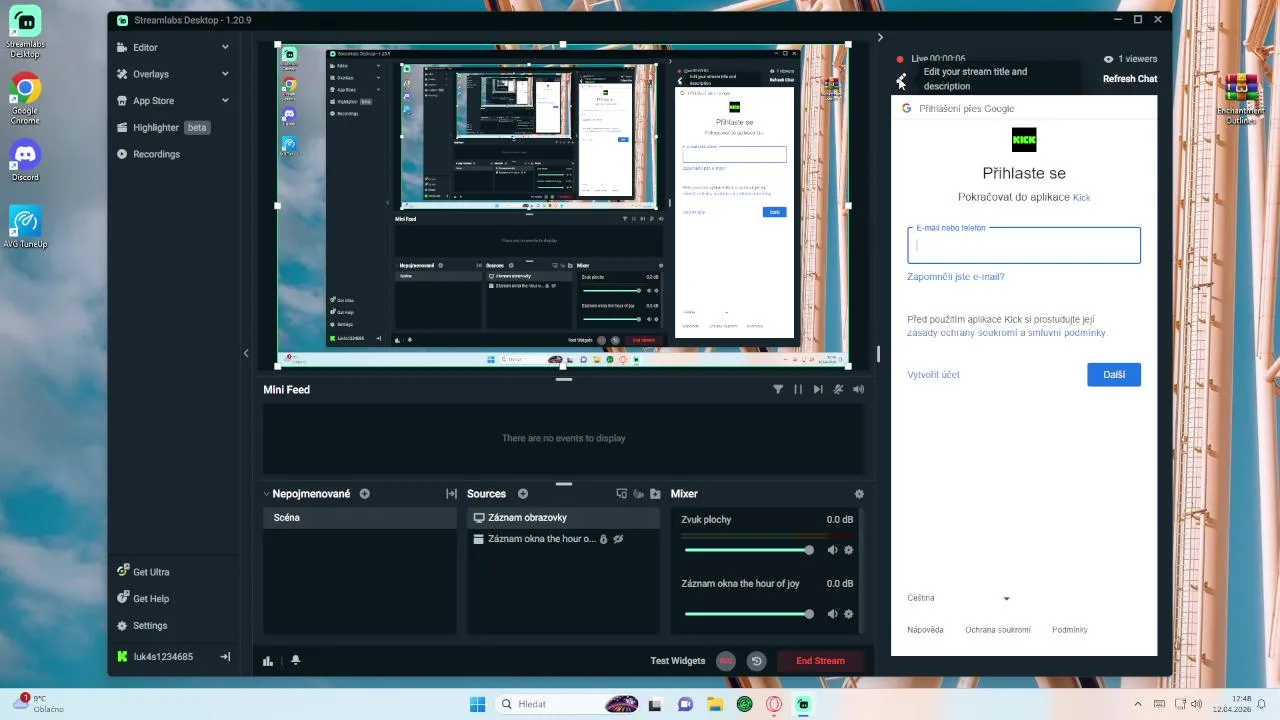Open Záznam okna audio settings gear
This screenshot has width=1280, height=720.
pyautogui.click(x=849, y=614)
